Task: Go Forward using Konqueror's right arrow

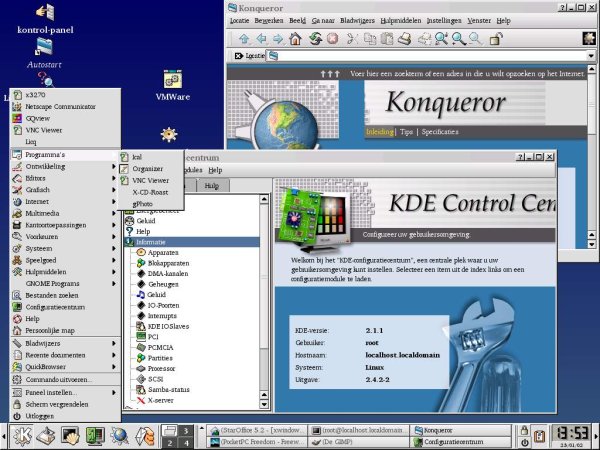Action: [x=278, y=39]
